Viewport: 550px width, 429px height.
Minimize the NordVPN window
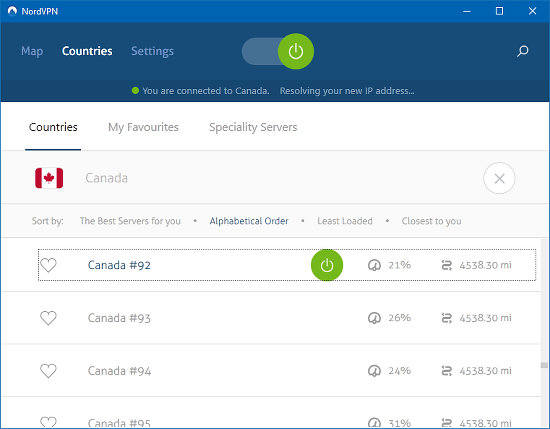point(467,11)
